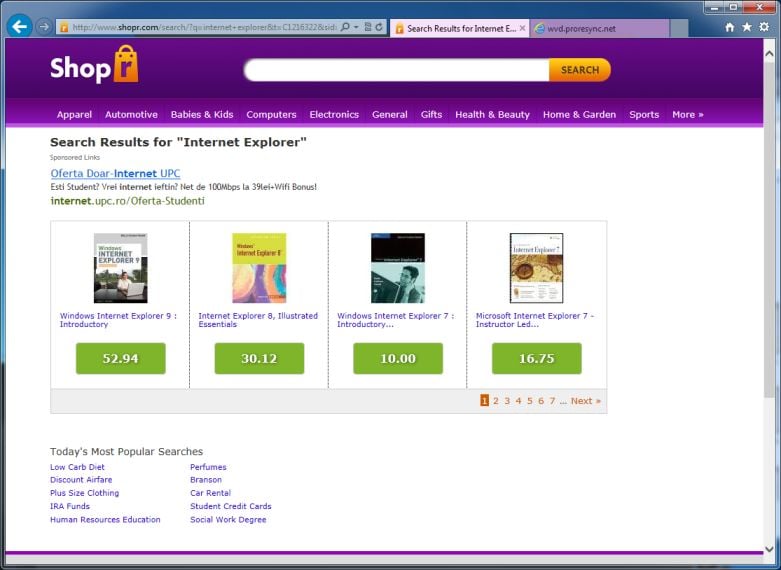Open the Perfumes popular search
This screenshot has height=570, width=781.
tap(208, 467)
